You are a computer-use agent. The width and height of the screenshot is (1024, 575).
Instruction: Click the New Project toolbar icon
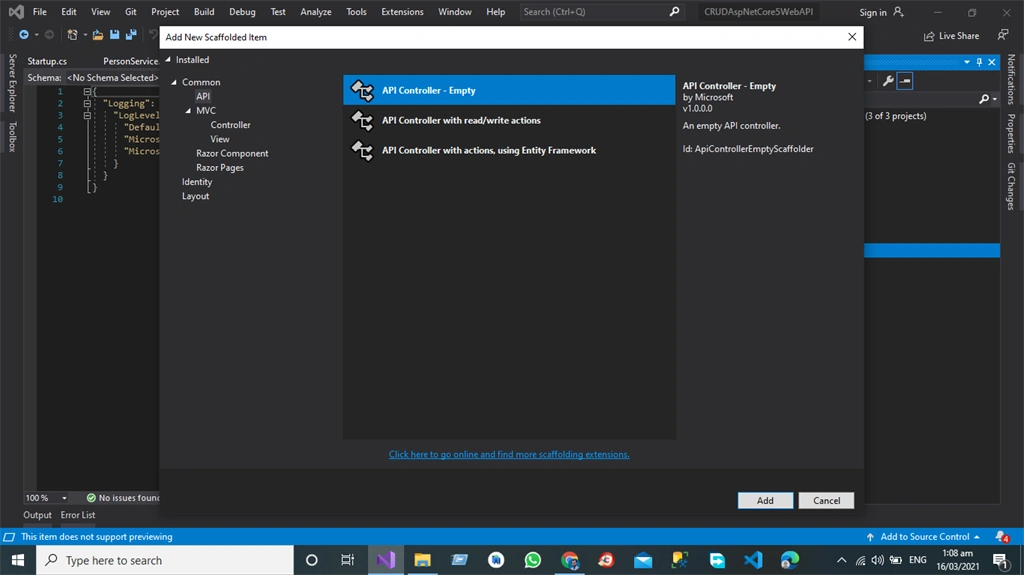click(72, 35)
